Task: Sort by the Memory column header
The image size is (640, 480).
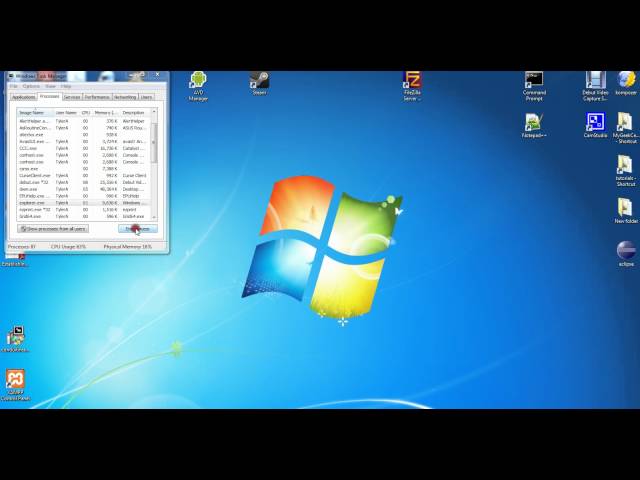Action: 105,112
